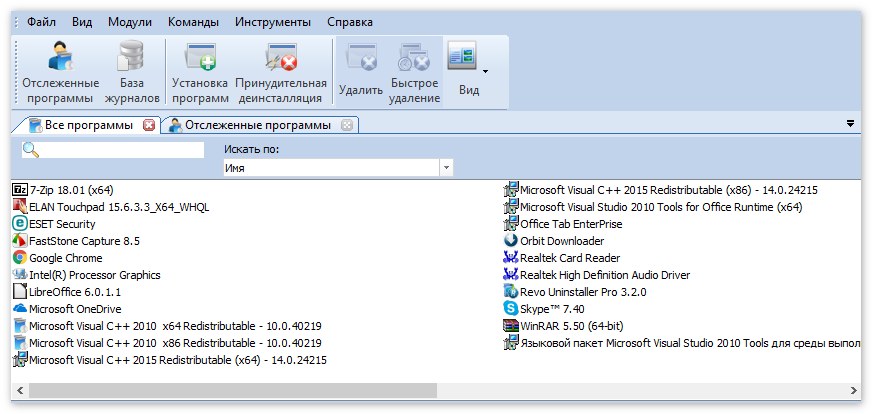872x414 pixels.
Task: Click the text "ESET Security"
Action: [62, 224]
